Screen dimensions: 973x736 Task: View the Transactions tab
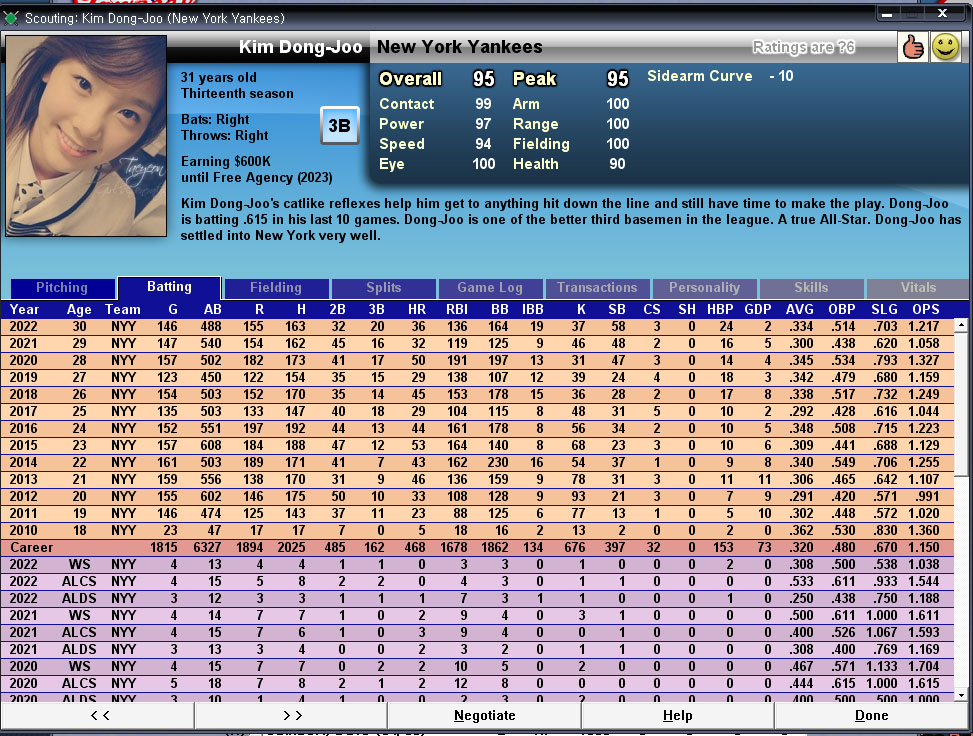tap(597, 288)
